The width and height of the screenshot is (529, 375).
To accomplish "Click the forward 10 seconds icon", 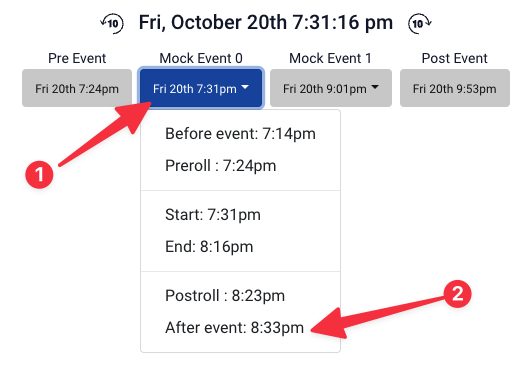I will tap(420, 24).
